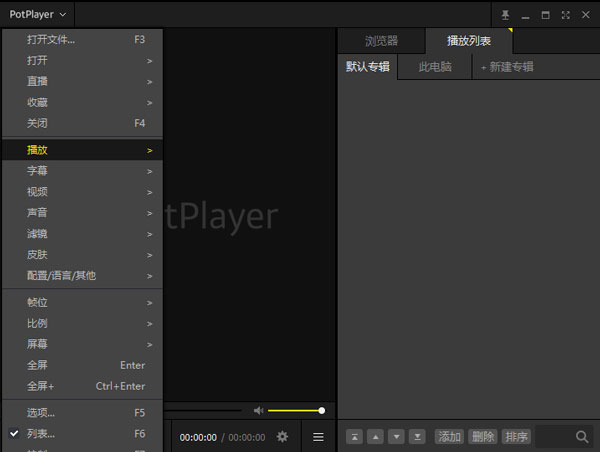Expand the 打开 submenu
600x452 pixels.
coord(82,60)
